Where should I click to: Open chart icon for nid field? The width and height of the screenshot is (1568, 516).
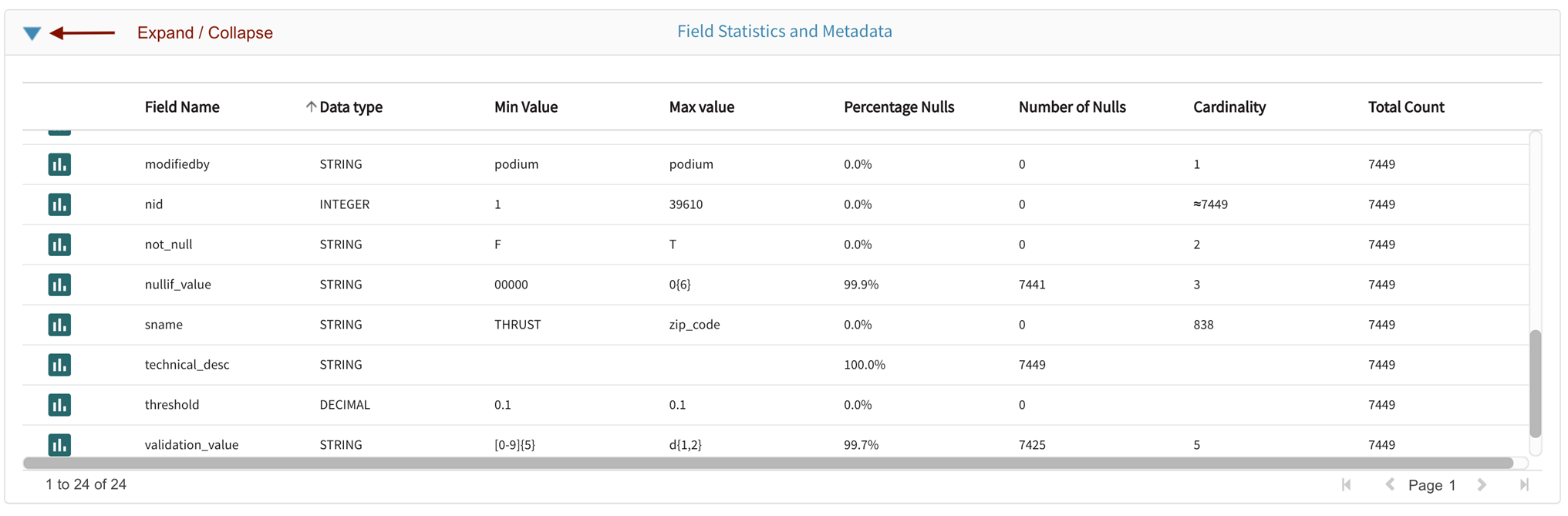(59, 204)
